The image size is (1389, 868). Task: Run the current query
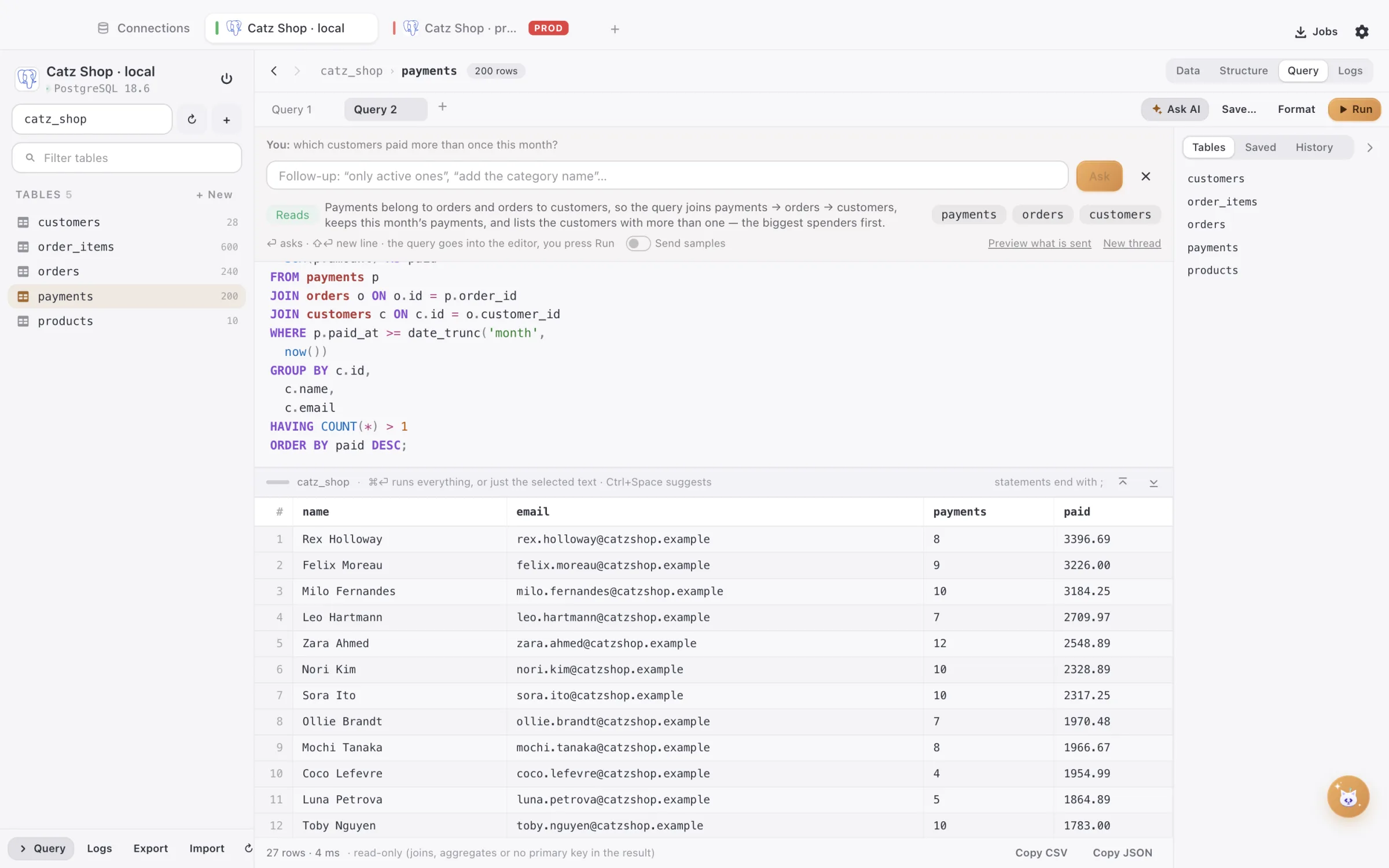click(x=1354, y=109)
